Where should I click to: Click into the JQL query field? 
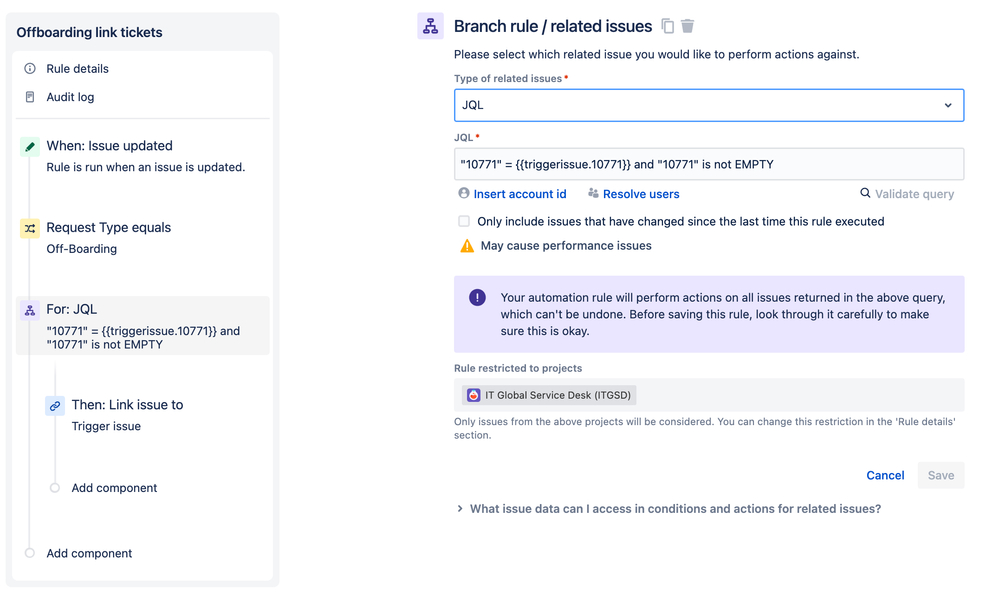point(708,164)
